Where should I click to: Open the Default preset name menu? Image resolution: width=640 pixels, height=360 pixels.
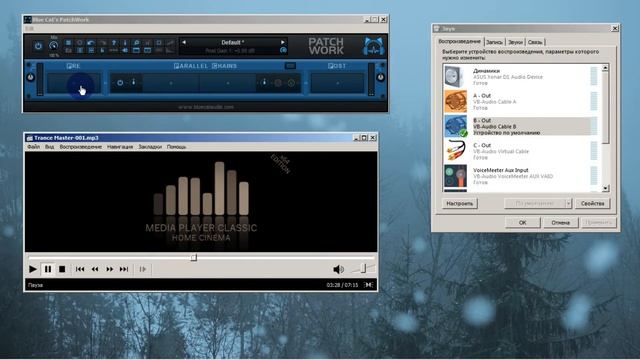[233, 42]
